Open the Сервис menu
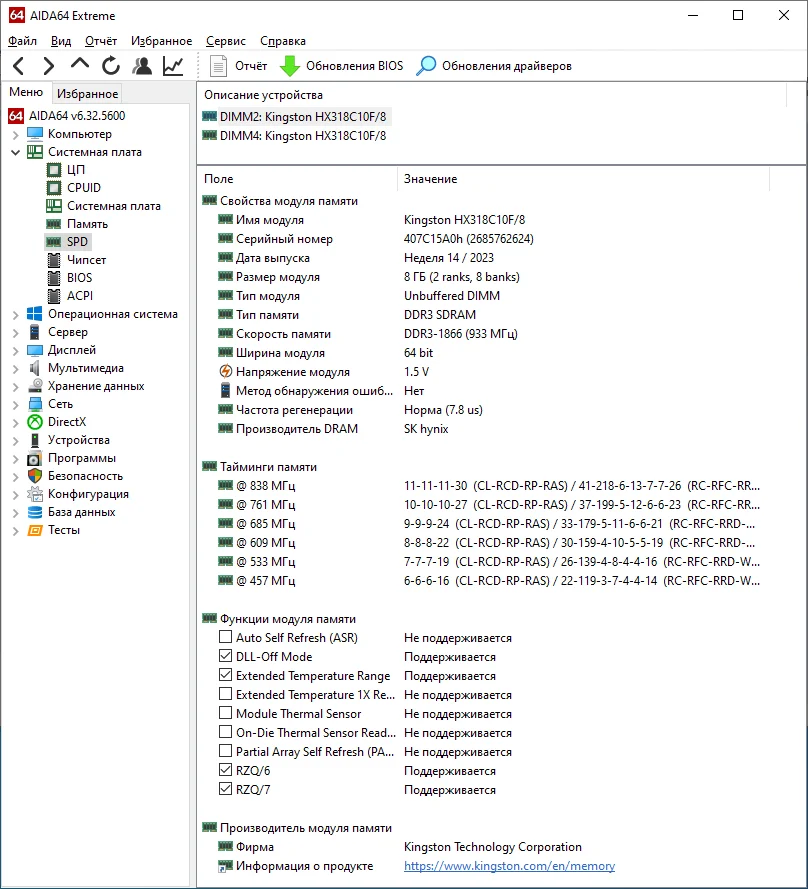Image resolution: width=808 pixels, height=889 pixels. point(226,41)
